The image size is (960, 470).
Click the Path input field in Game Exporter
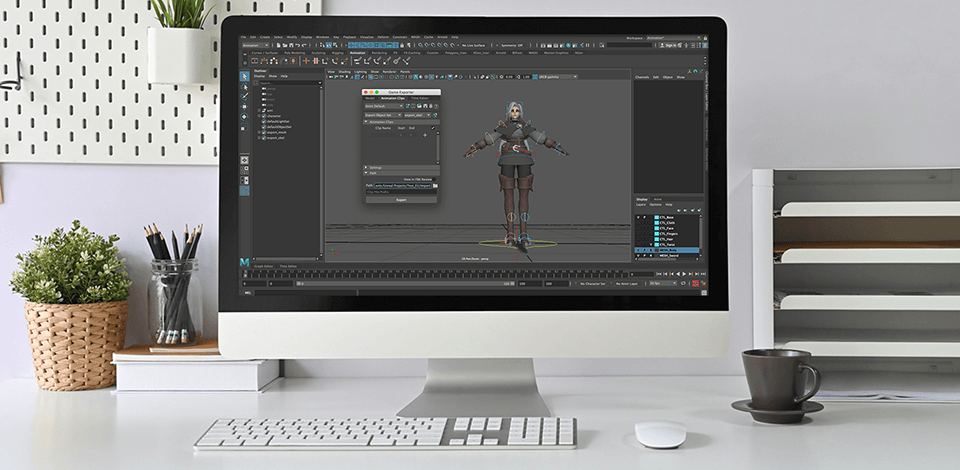[x=403, y=185]
